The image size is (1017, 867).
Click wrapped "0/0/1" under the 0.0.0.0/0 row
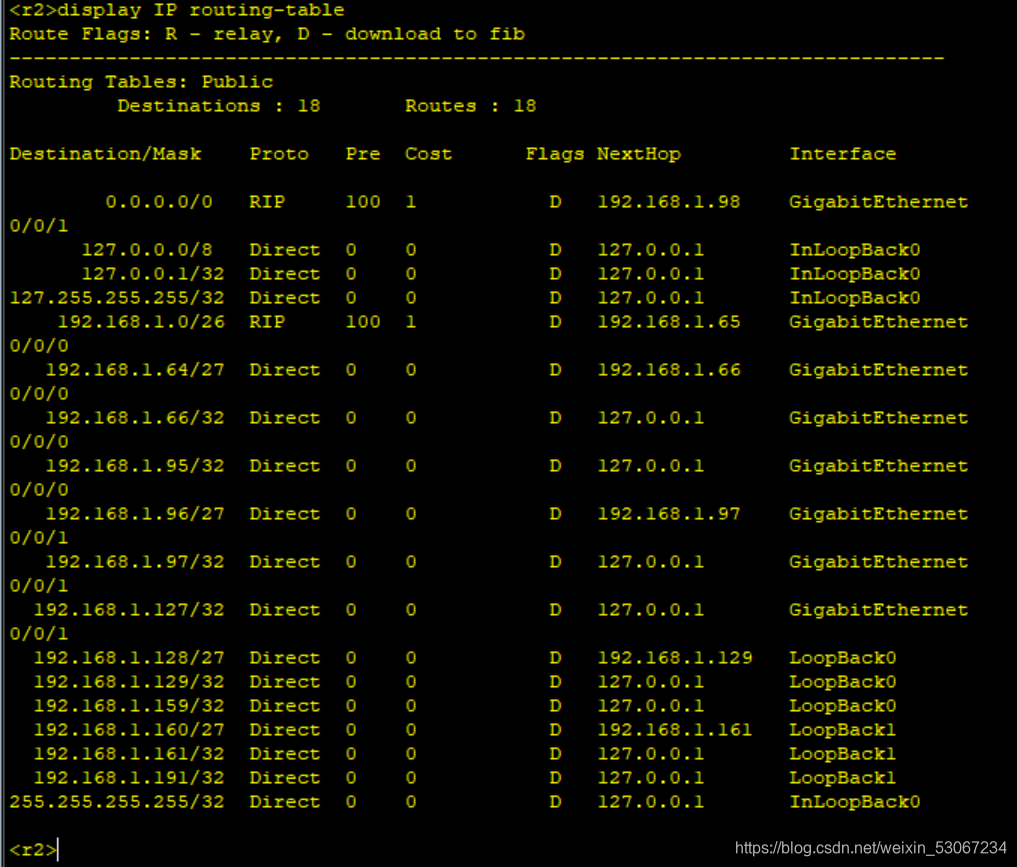(x=39, y=226)
